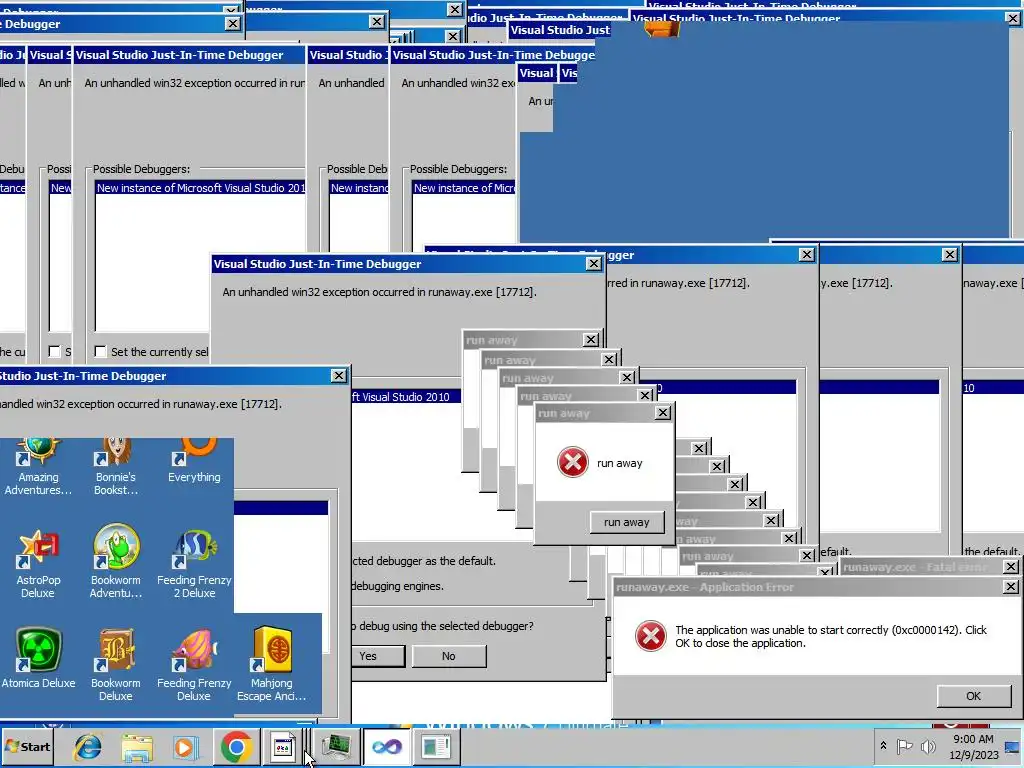Select the Mahjong Escape desktop icon
The height and width of the screenshot is (768, 1024).
(272, 665)
